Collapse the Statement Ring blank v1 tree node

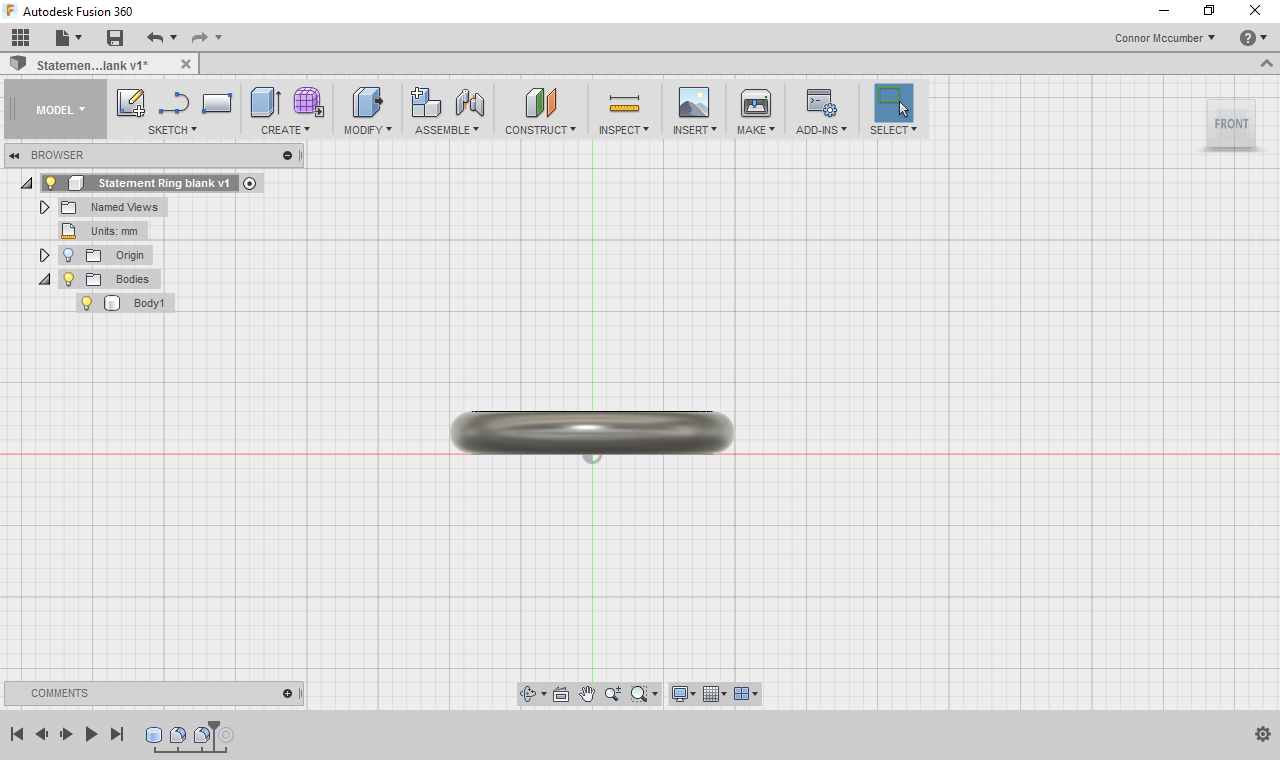[26, 183]
